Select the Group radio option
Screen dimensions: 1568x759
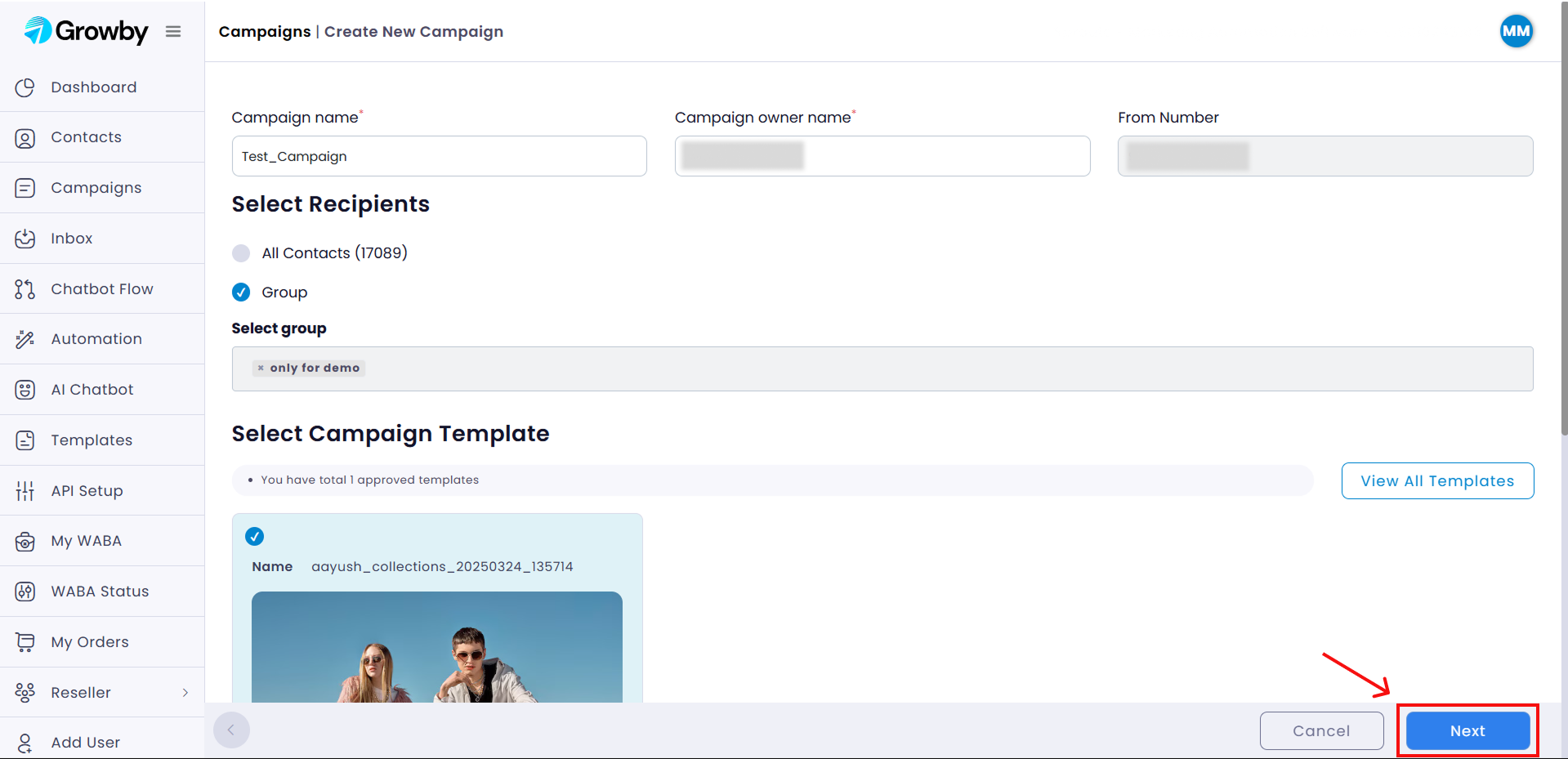pyautogui.click(x=241, y=292)
